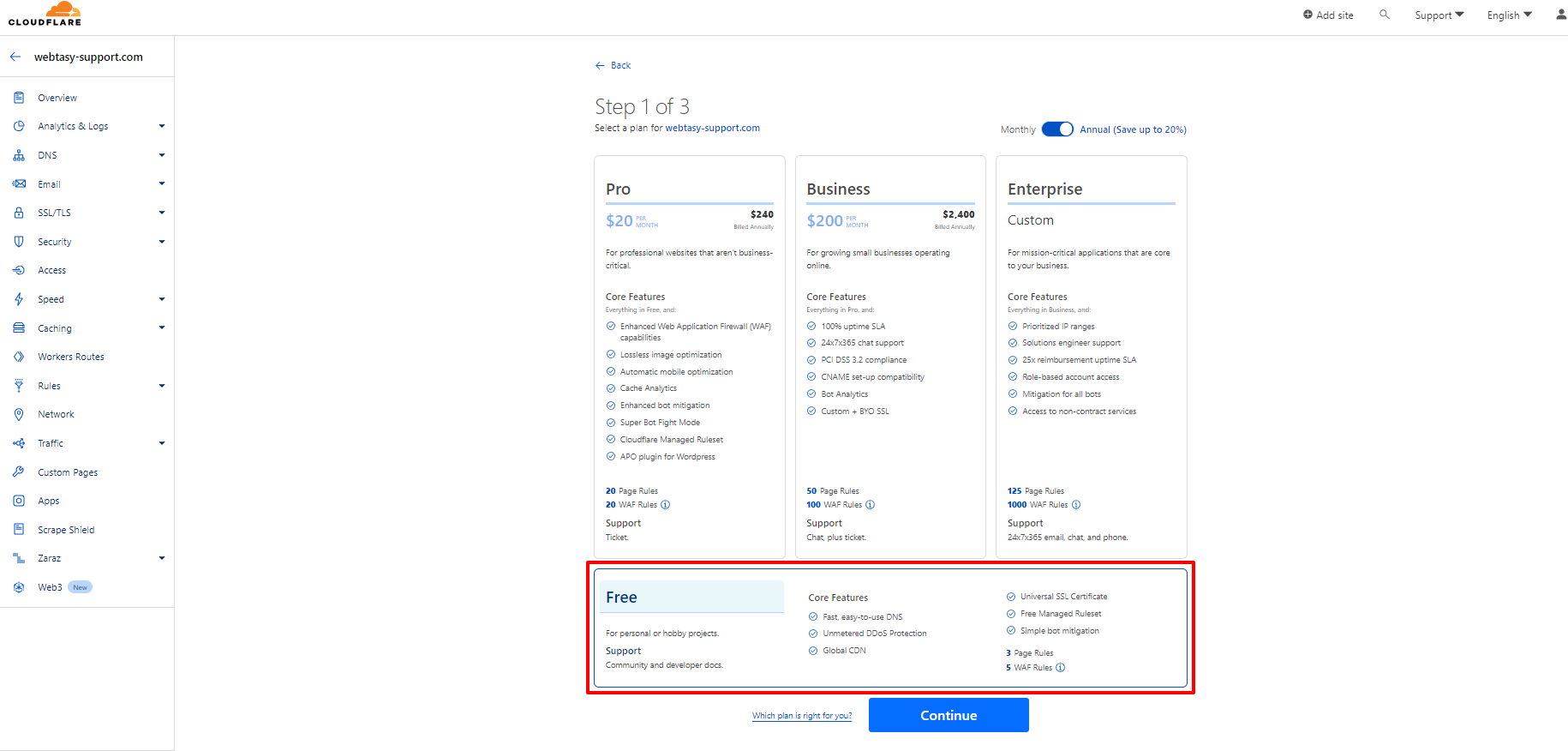Click the Apps sidebar icon

(x=19, y=501)
